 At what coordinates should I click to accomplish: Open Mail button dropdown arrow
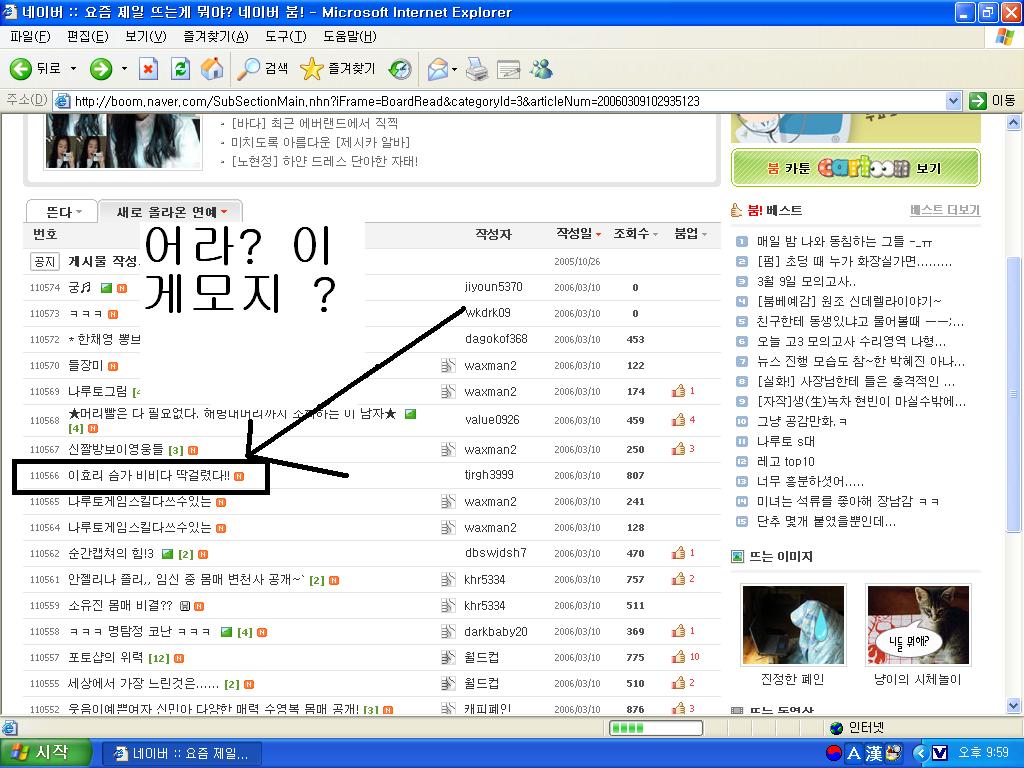tap(454, 69)
